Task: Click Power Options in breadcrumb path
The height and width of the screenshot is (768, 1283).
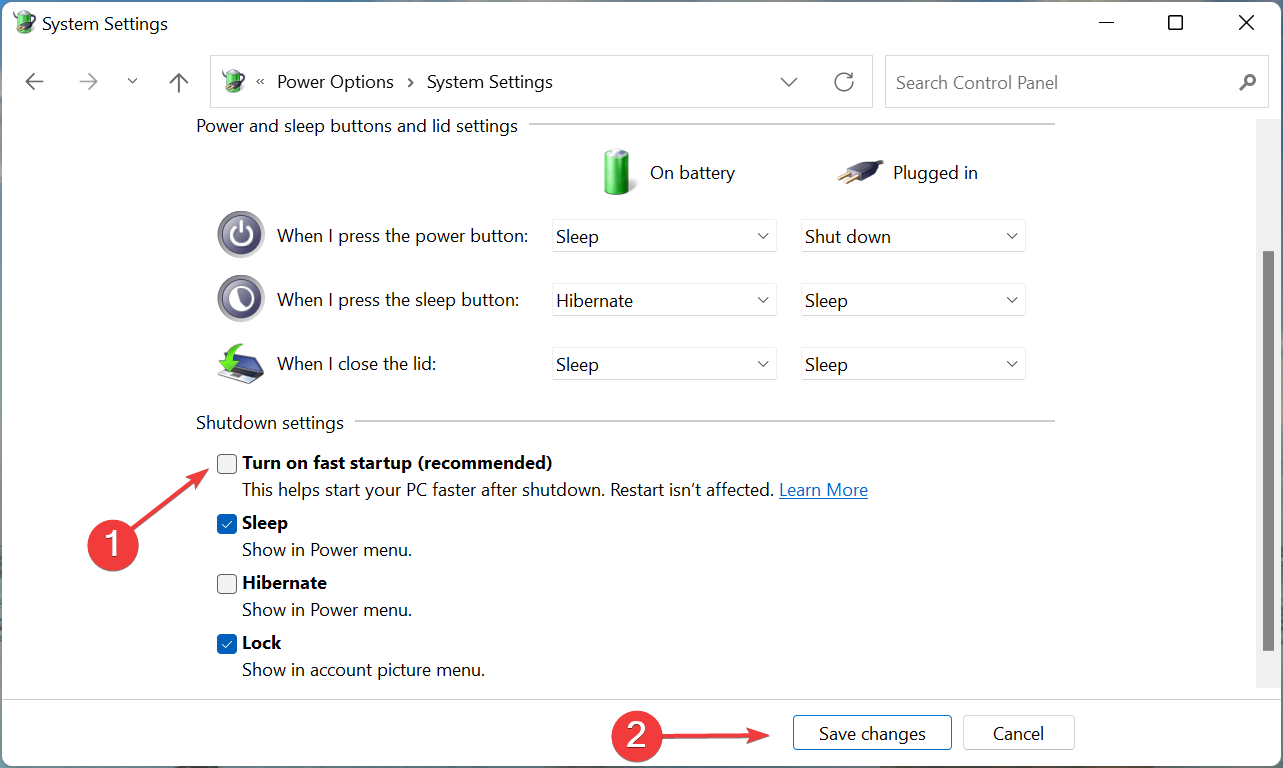Action: pos(335,82)
